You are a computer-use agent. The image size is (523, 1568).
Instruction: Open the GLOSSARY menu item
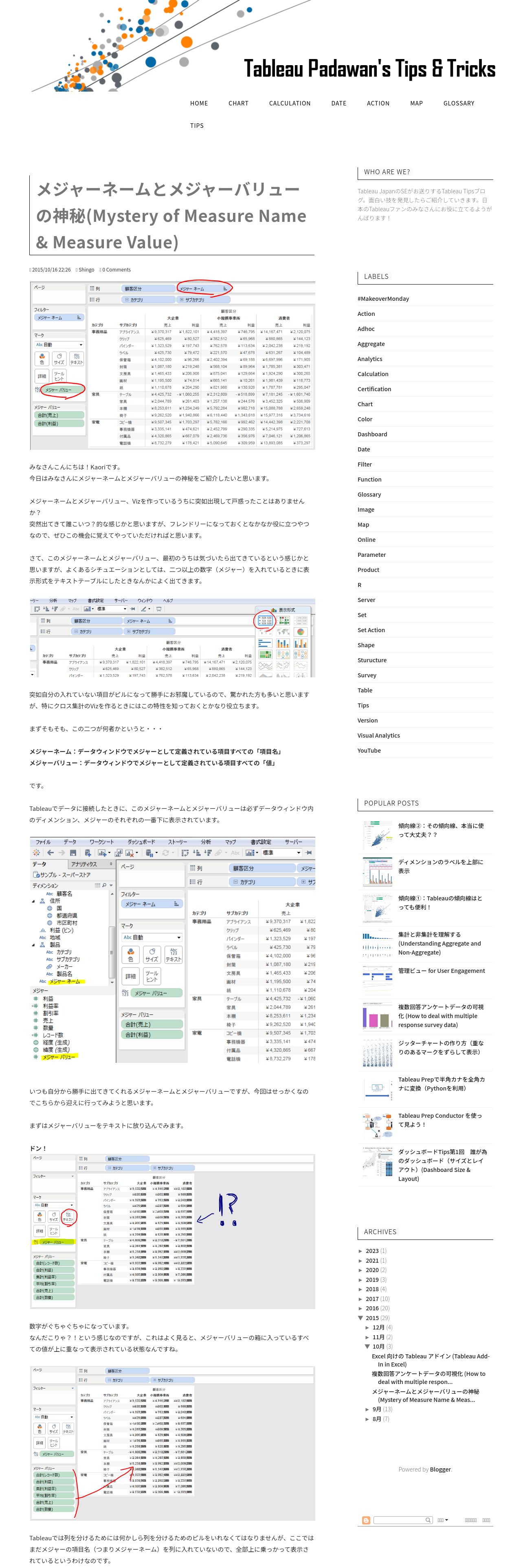[459, 103]
